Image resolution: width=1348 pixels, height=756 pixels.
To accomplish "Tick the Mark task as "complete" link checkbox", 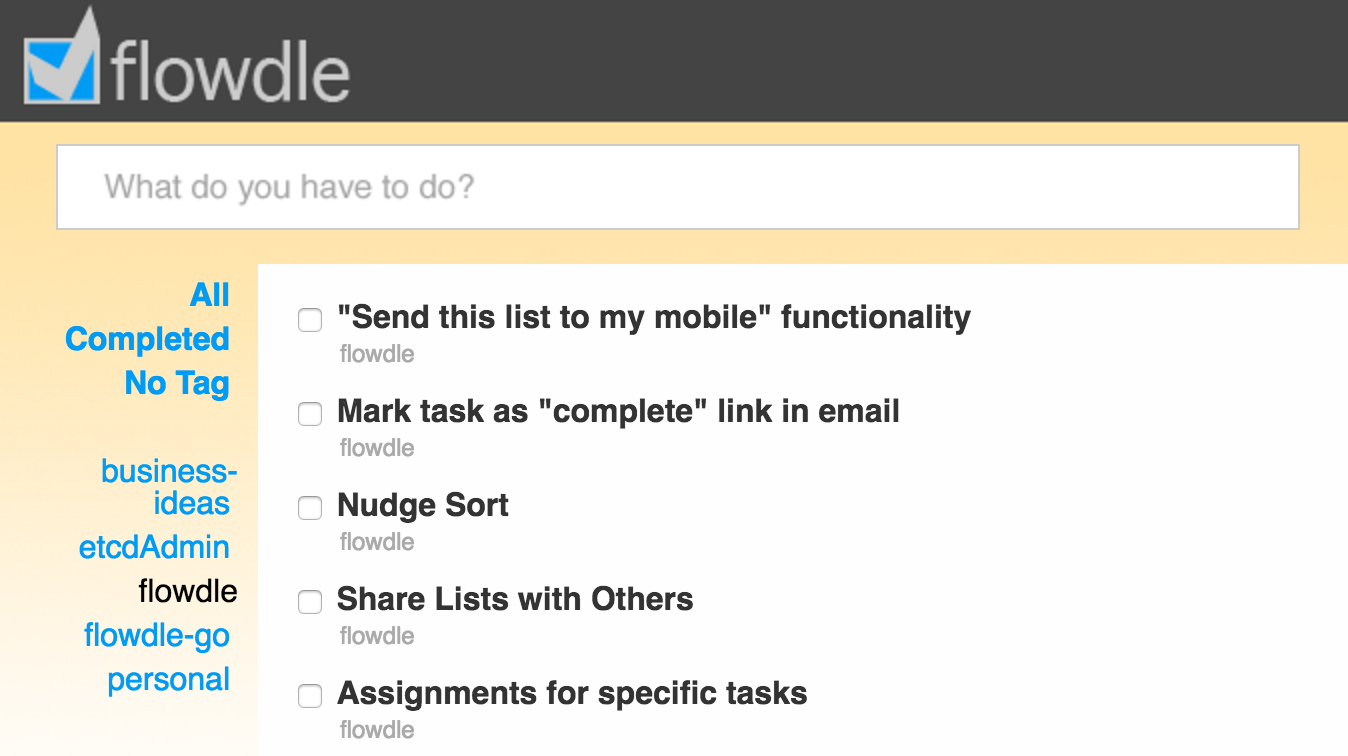I will click(310, 414).
